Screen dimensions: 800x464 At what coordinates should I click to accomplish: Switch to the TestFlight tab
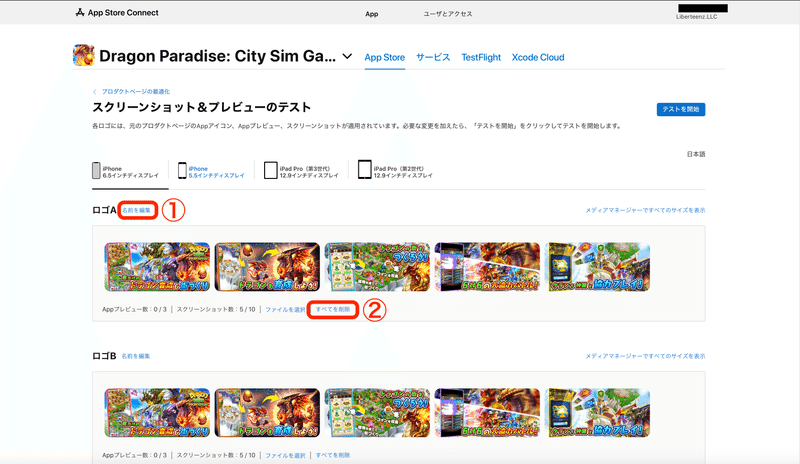[x=481, y=58]
